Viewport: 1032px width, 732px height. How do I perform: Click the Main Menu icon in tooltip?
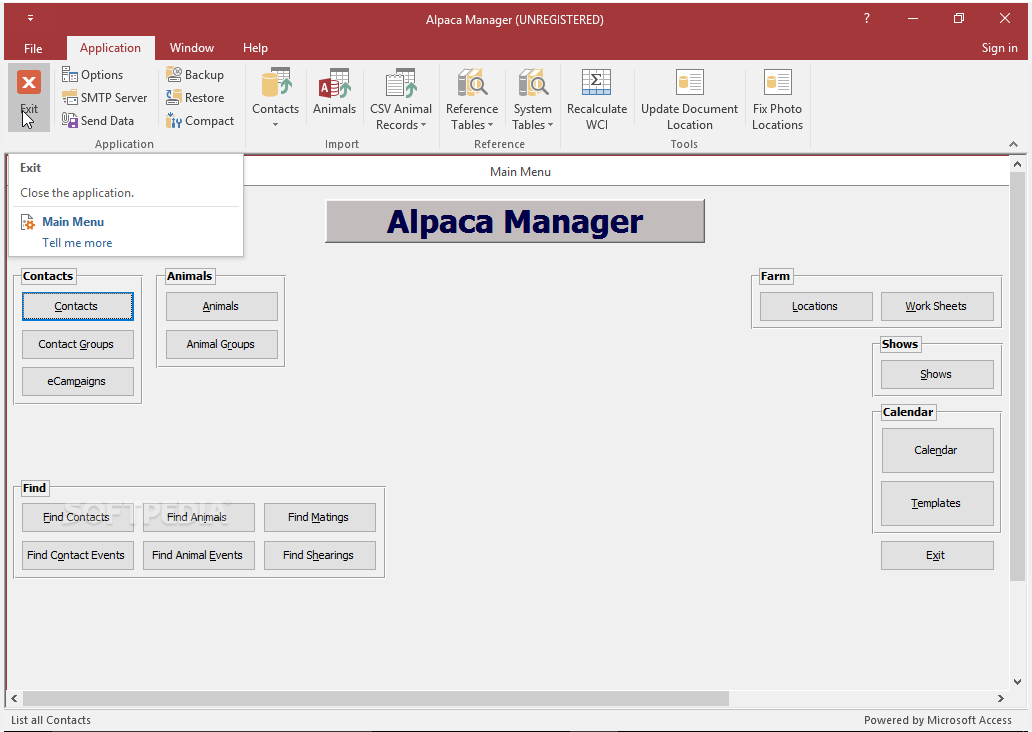[x=28, y=222]
